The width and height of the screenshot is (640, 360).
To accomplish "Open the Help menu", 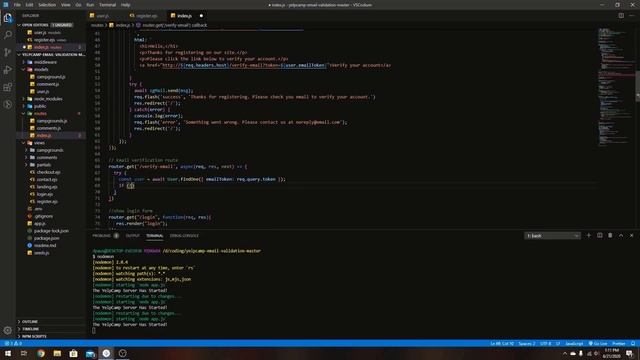I will 126,5.
